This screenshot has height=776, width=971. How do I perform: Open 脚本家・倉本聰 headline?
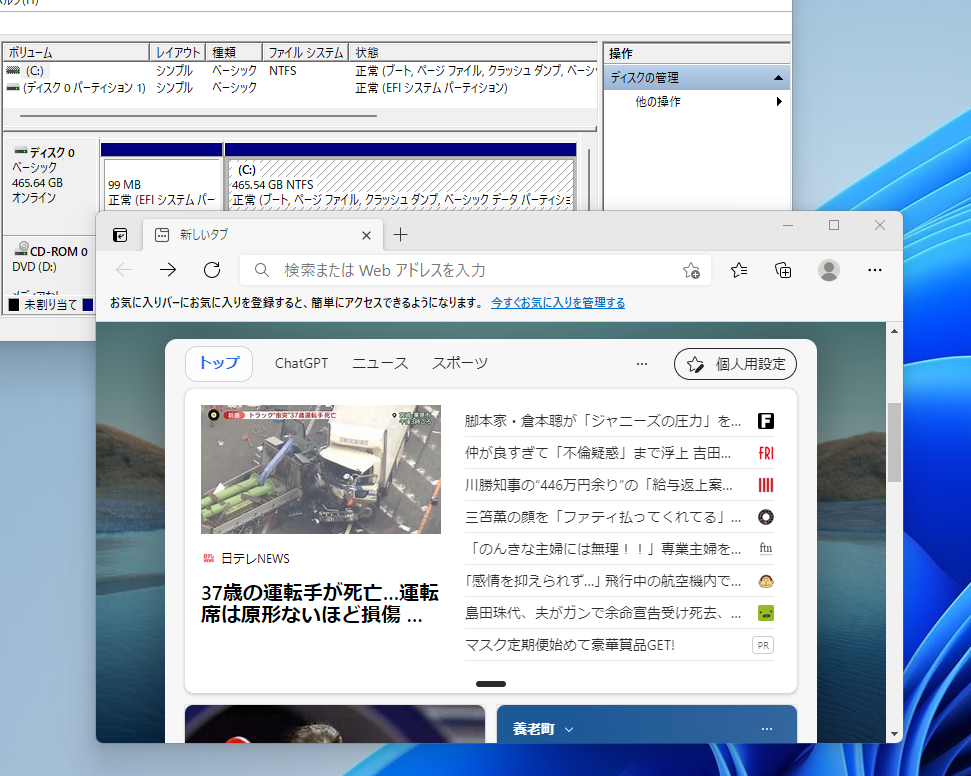tap(603, 421)
